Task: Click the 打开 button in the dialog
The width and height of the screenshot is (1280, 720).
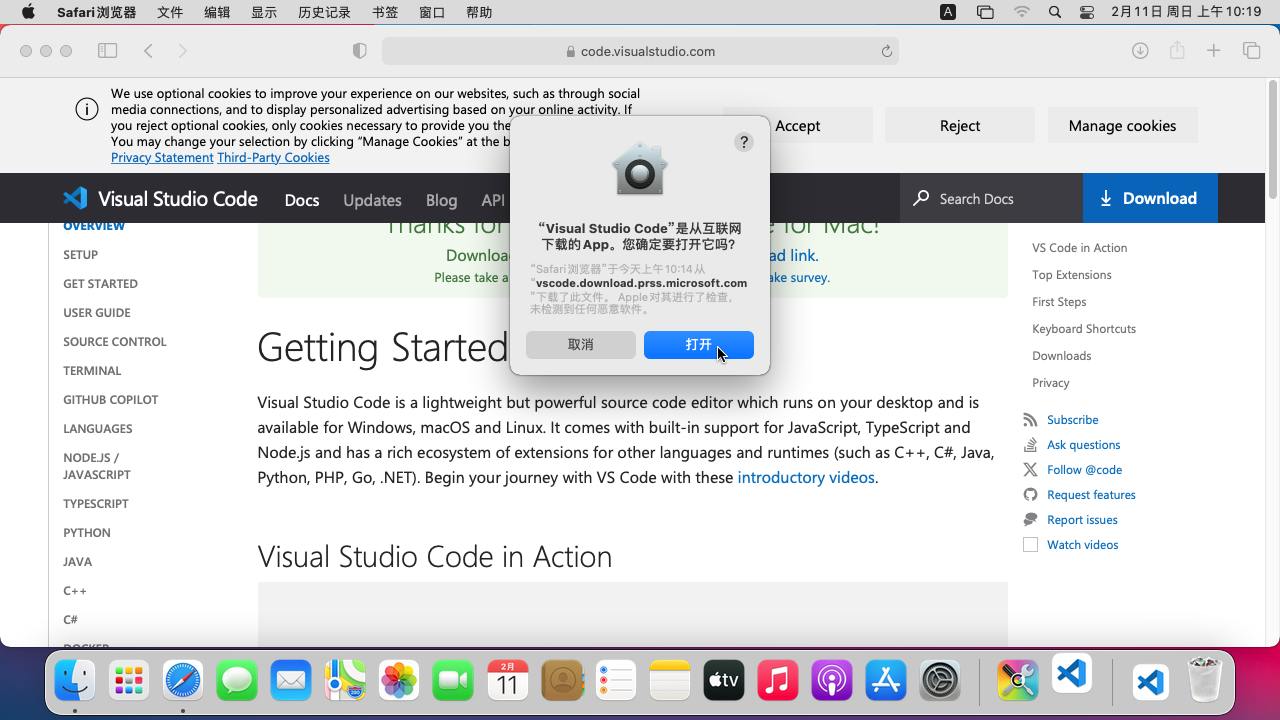Action: [699, 345]
